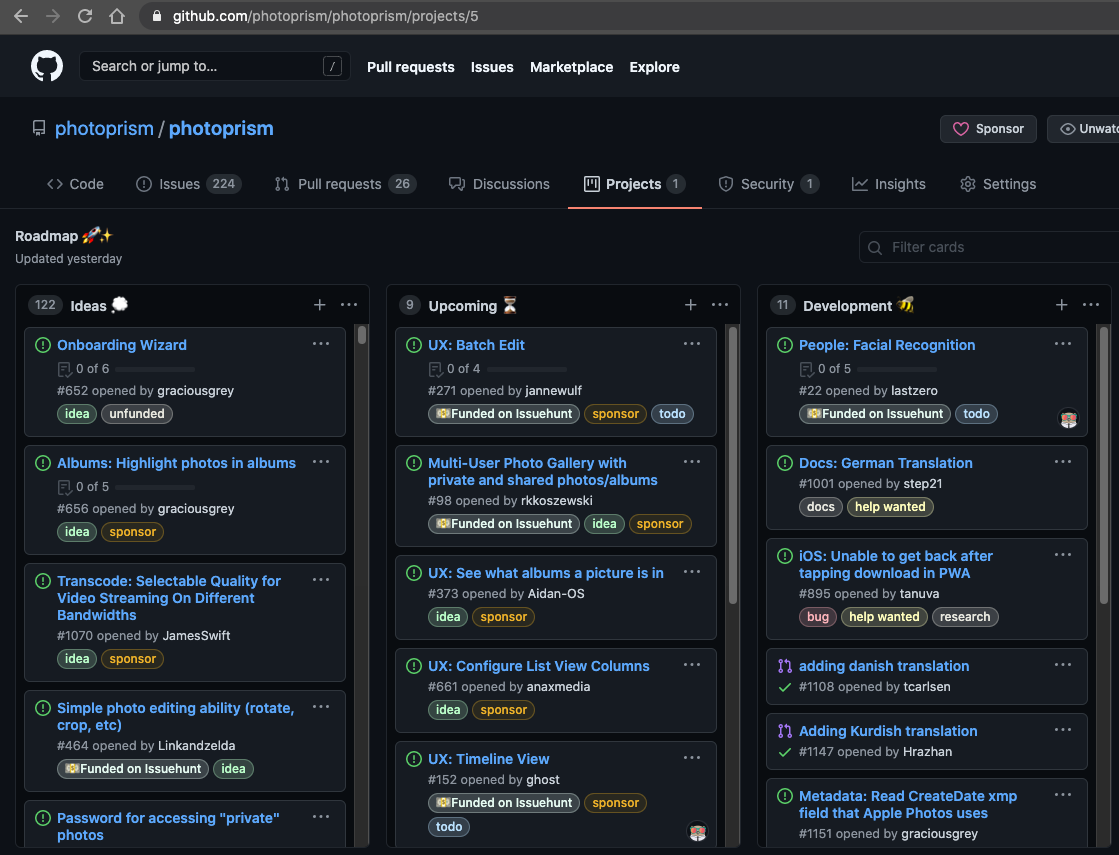Go to the GitHub homepage via the Octocat logo
The image size is (1119, 855).
[46, 66]
